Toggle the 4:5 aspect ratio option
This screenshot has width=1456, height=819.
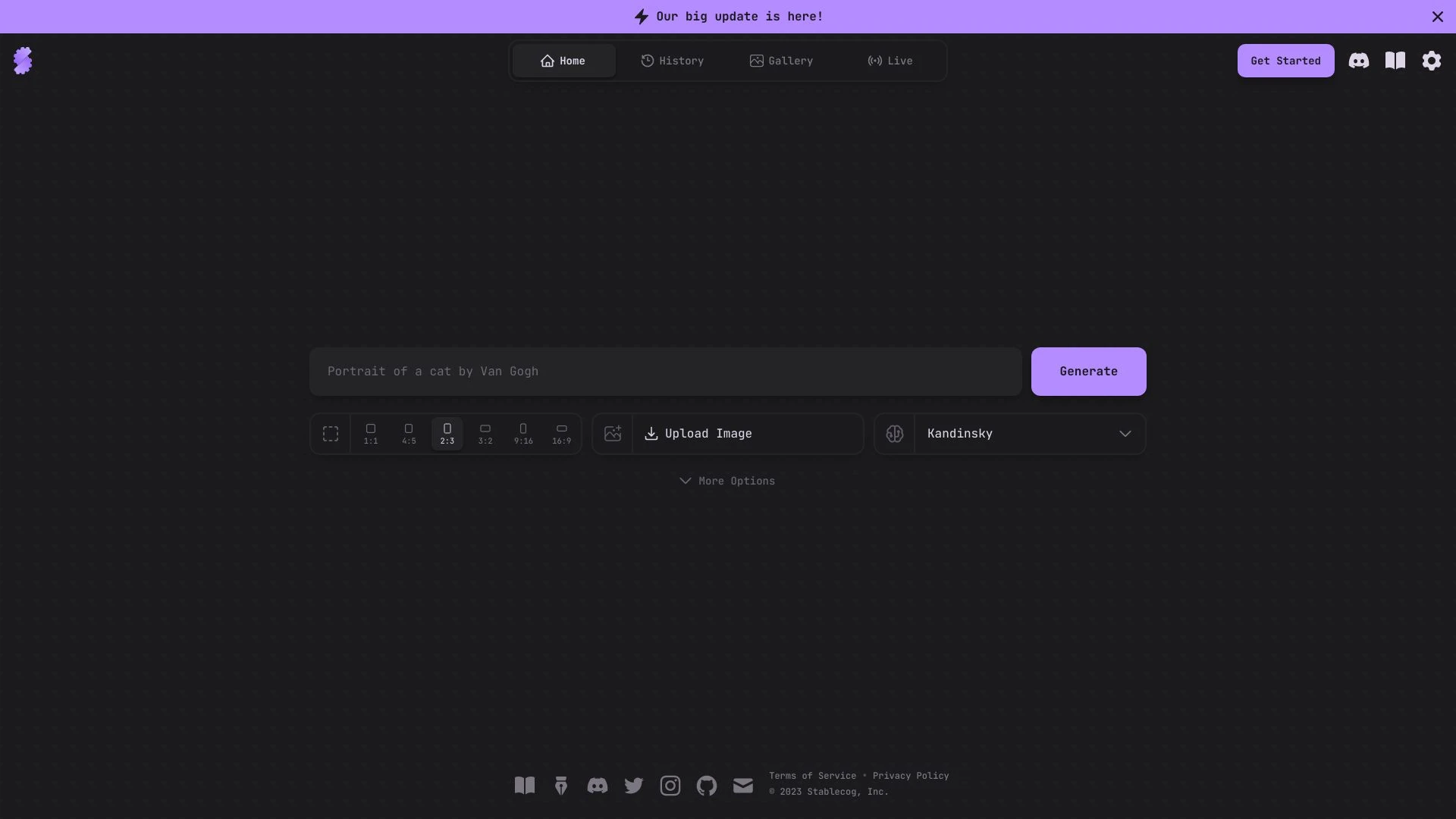tap(408, 434)
